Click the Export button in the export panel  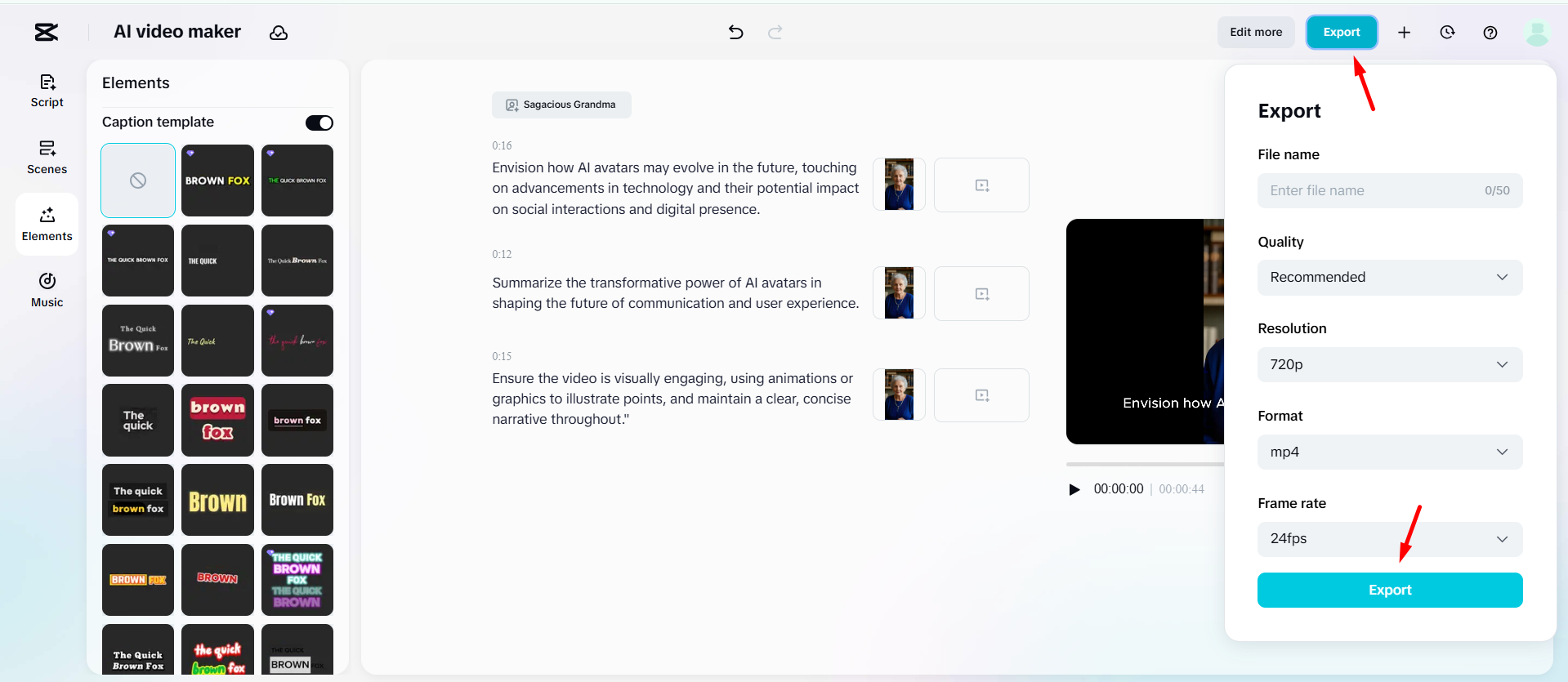click(x=1390, y=590)
